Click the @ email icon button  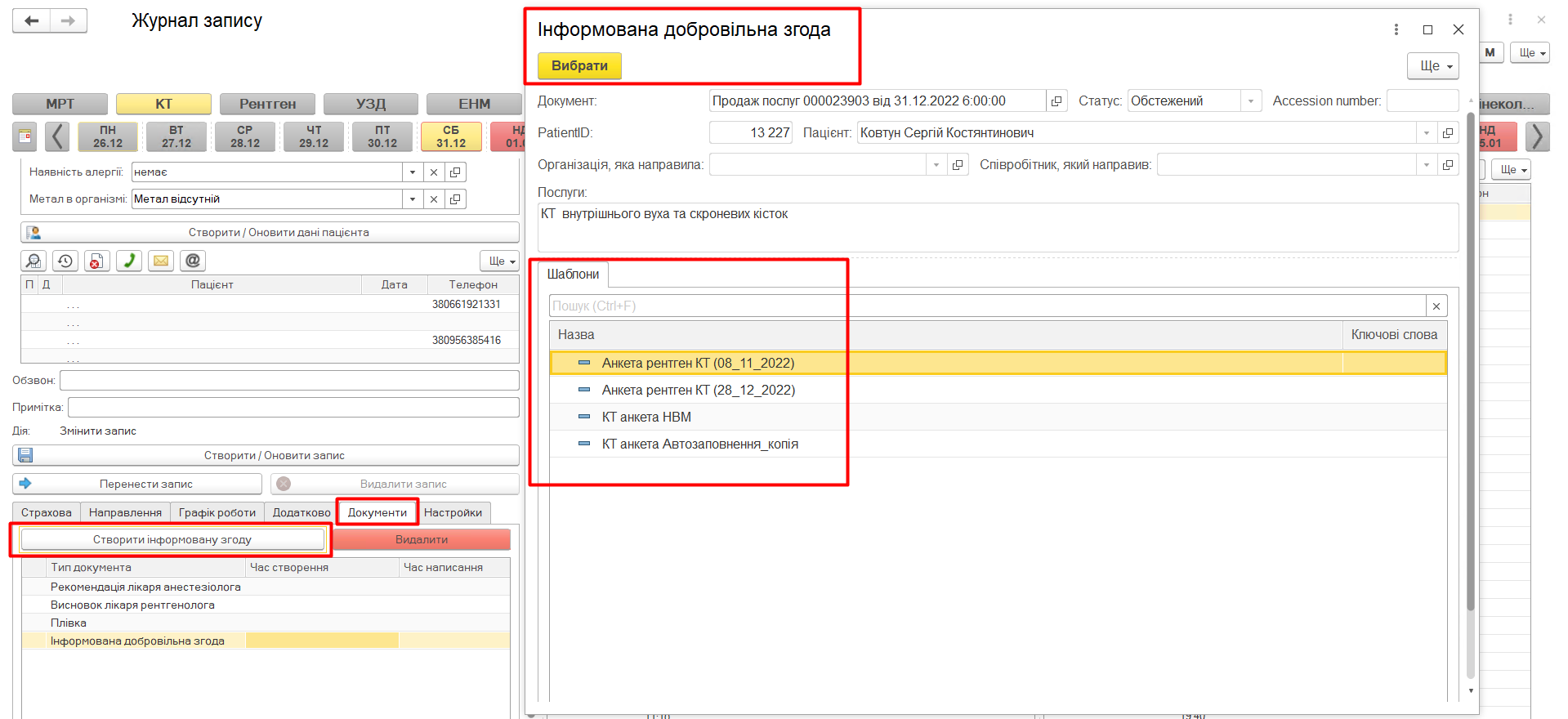coord(193,261)
